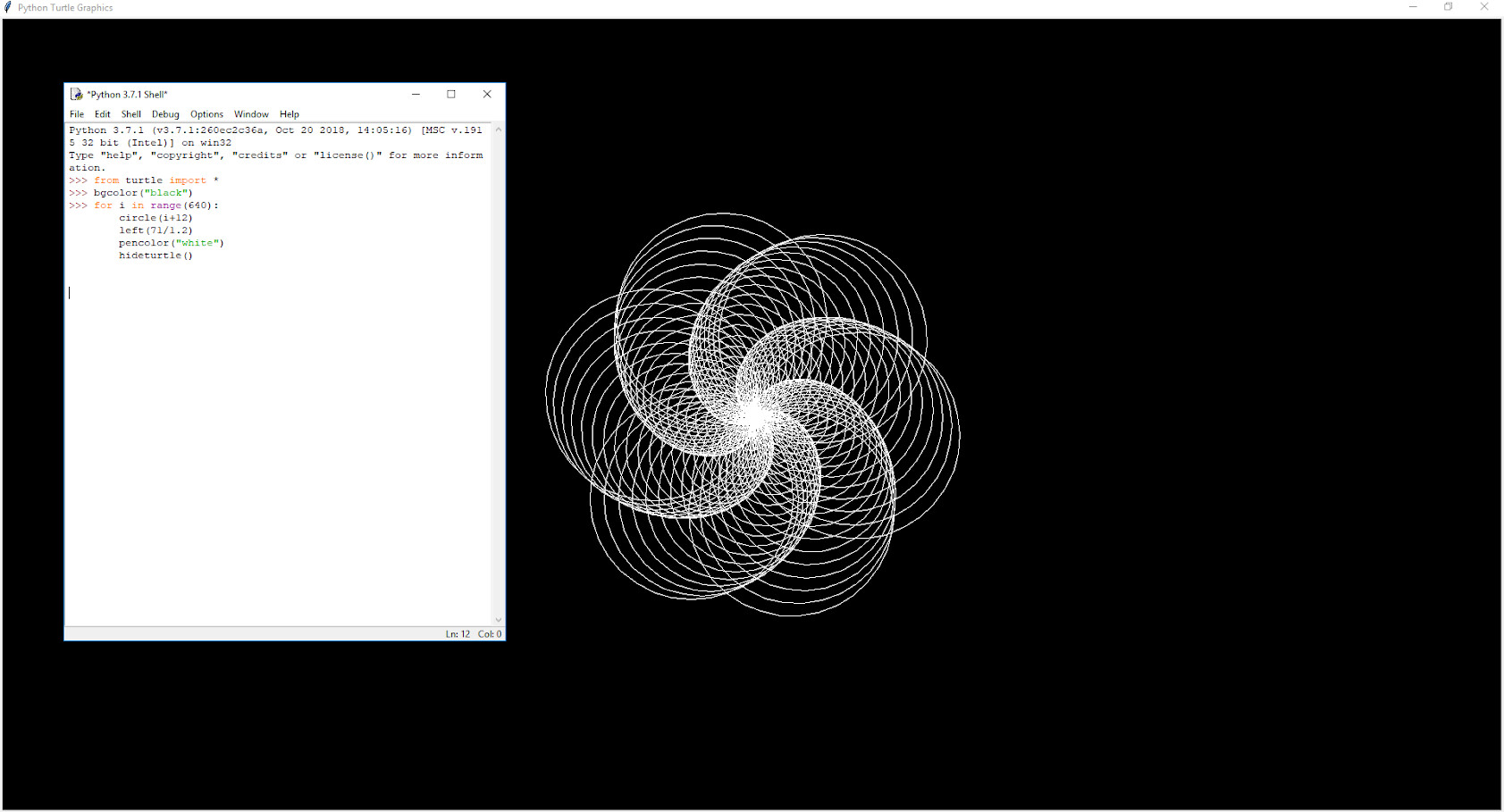Open the Options menu
Screen dimensions: 1504x812
pyautogui.click(x=206, y=113)
